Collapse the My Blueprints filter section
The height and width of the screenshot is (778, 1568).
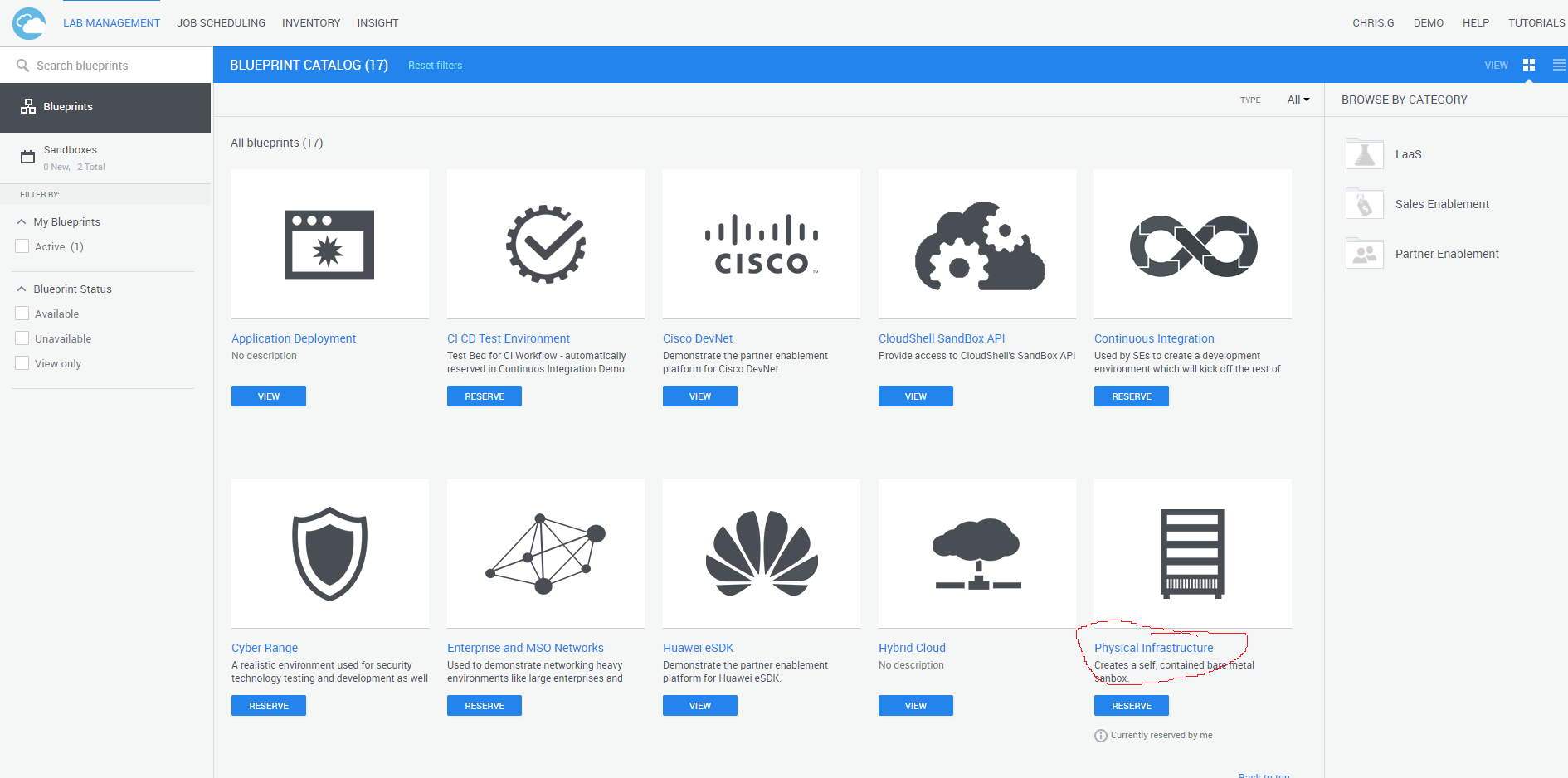click(x=22, y=221)
